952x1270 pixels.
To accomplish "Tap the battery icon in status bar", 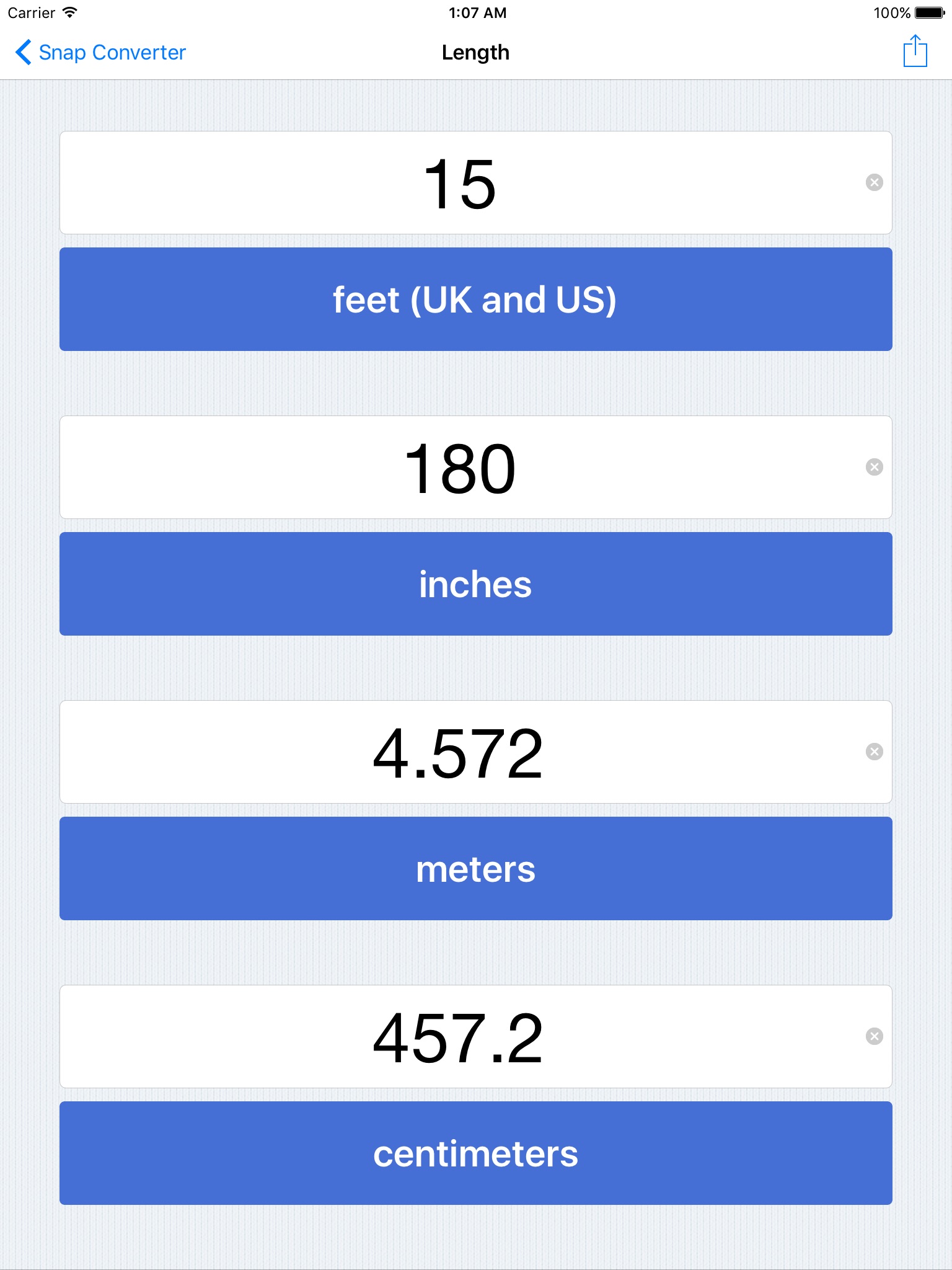I will (x=929, y=12).
